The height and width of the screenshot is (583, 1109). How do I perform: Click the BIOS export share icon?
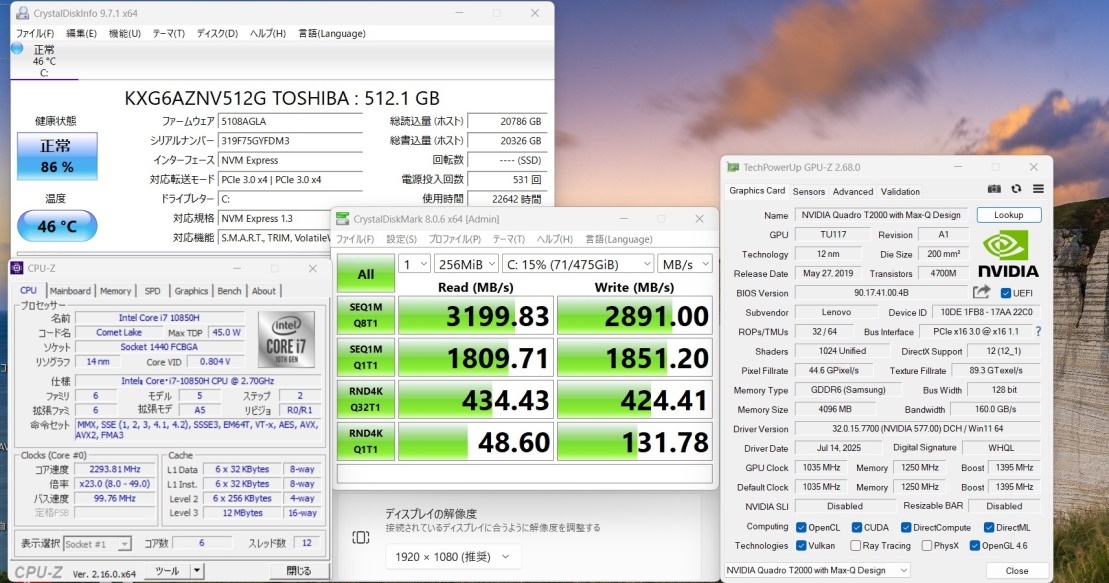981,292
